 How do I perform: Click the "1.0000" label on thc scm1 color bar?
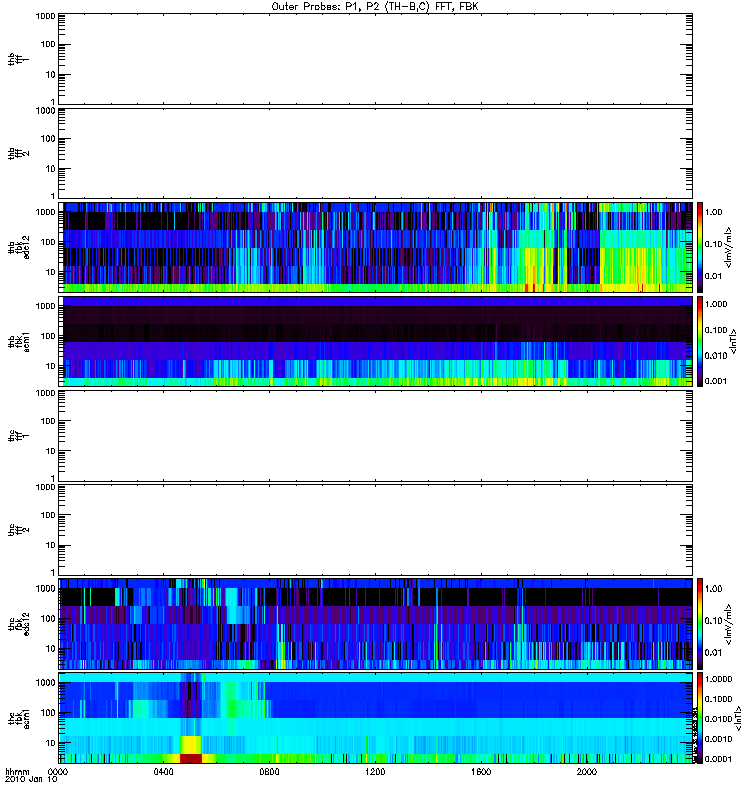tap(718, 679)
